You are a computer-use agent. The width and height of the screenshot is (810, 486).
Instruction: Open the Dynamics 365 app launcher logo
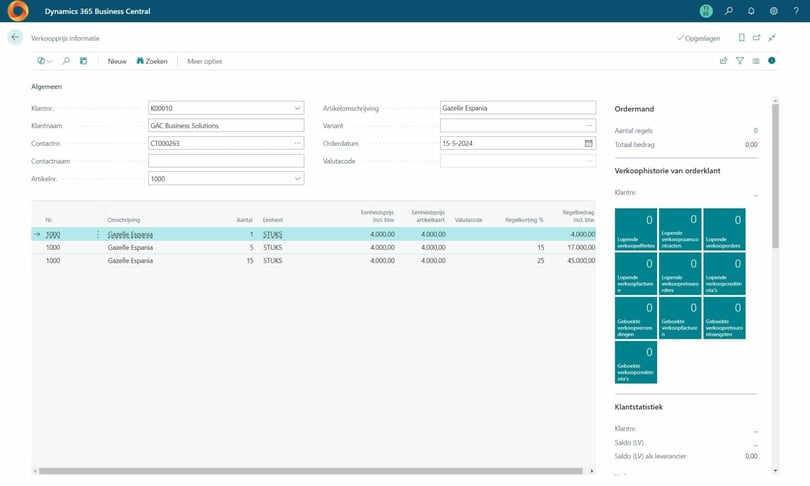pos(18,11)
